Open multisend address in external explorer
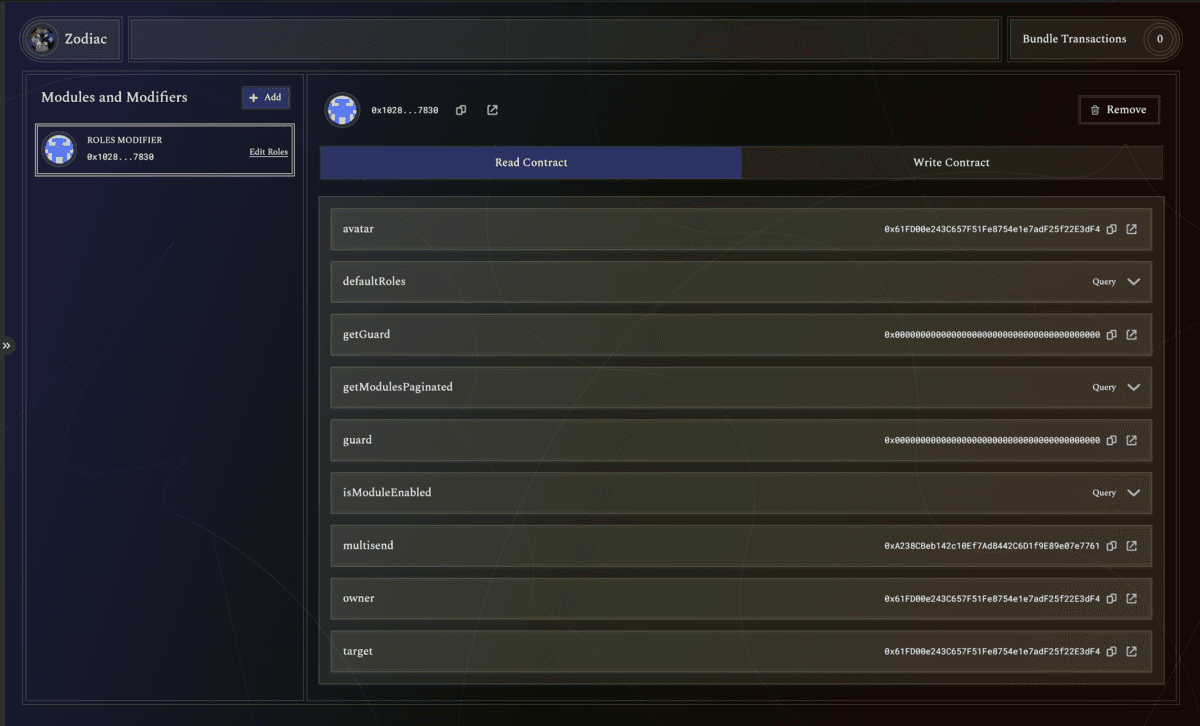This screenshot has height=726, width=1200. (1131, 546)
